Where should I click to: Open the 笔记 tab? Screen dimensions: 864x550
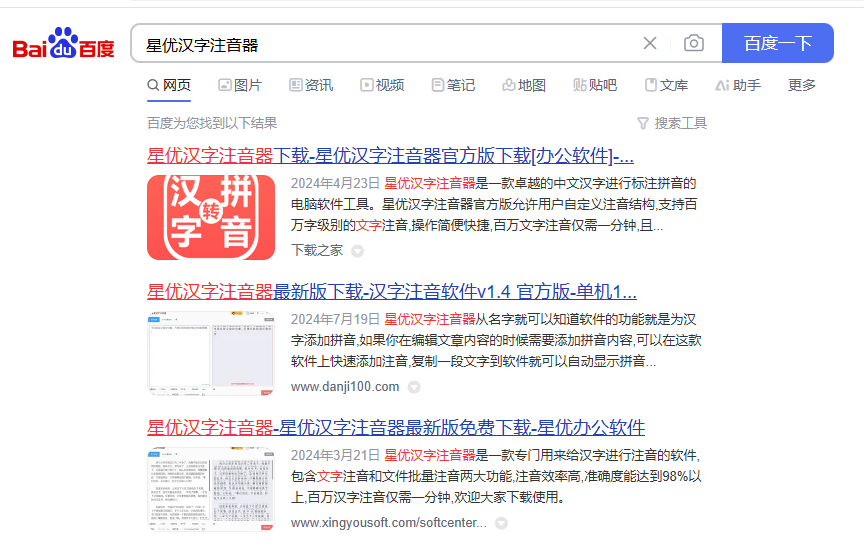[453, 85]
